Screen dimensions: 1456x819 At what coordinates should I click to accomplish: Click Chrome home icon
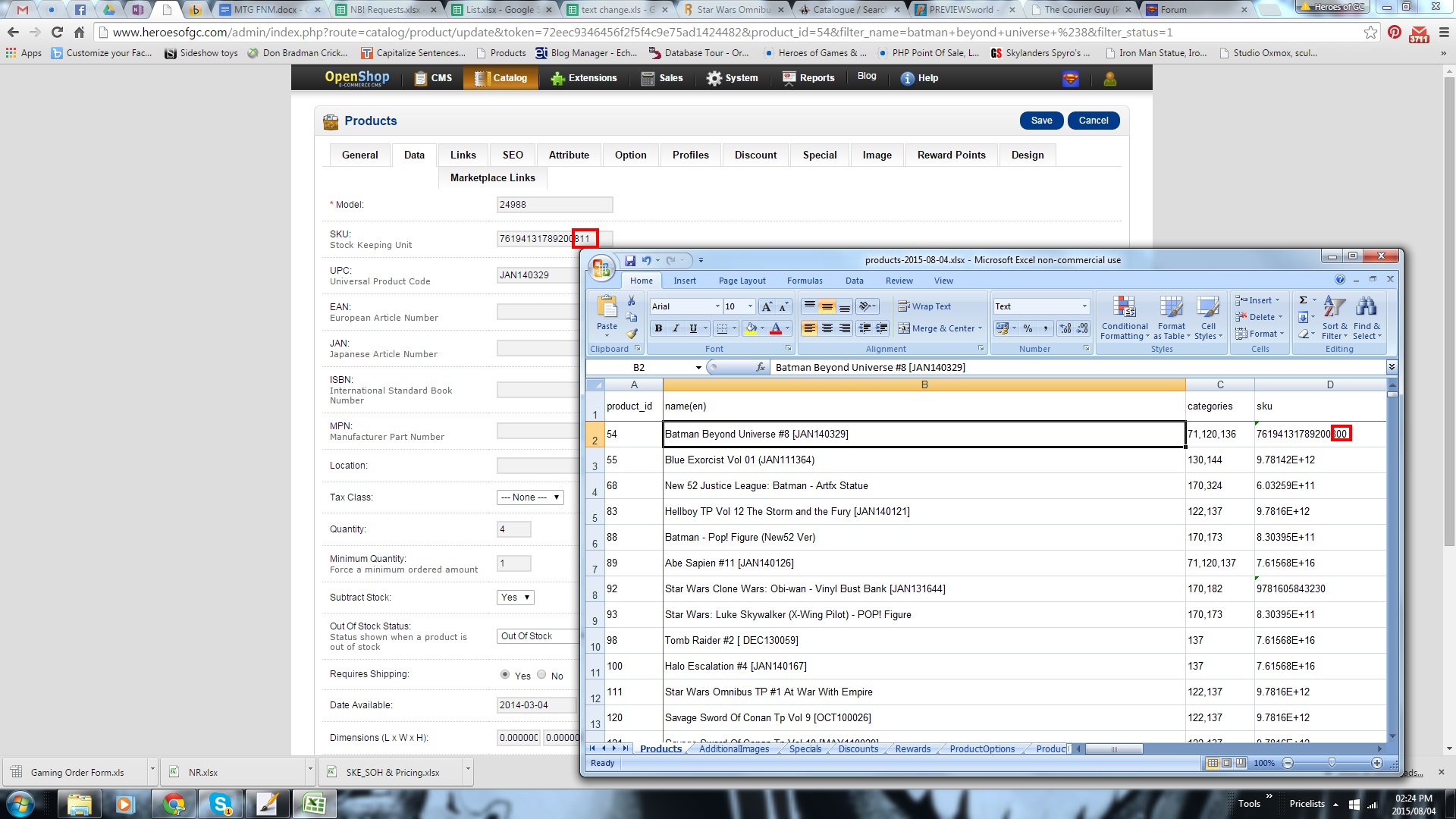[79, 33]
